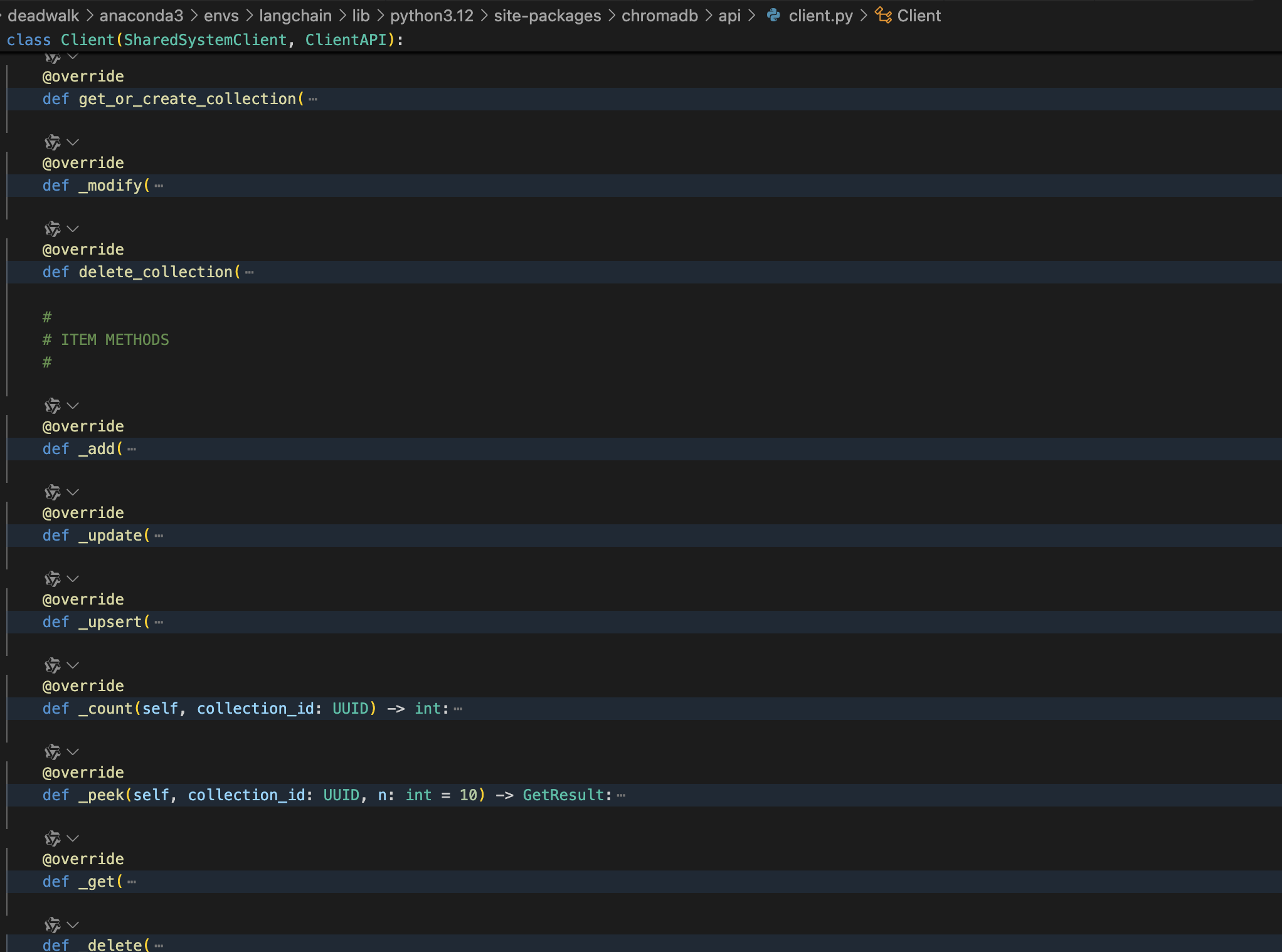Click the langchain breadcrumb folder
This screenshot has height=952, width=1282.
coord(295,16)
